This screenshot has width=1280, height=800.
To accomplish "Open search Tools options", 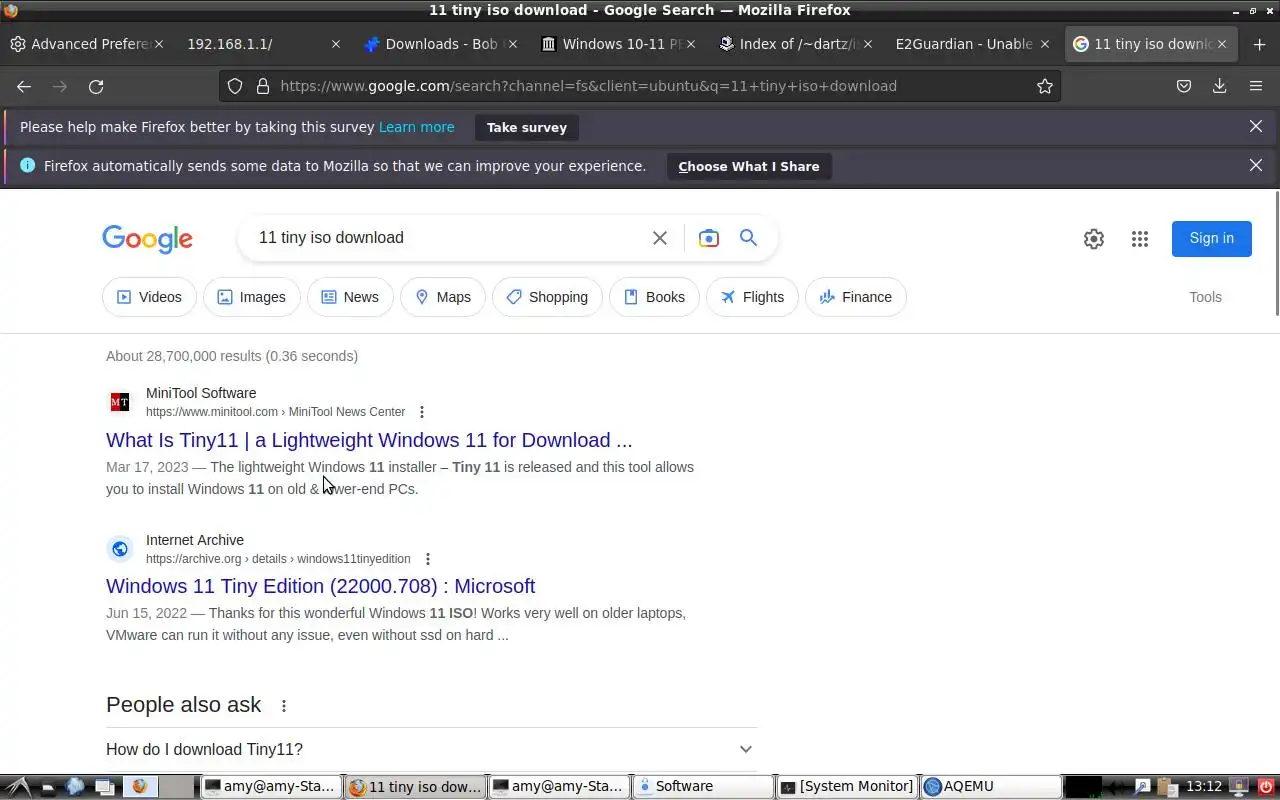I will click(x=1205, y=297).
